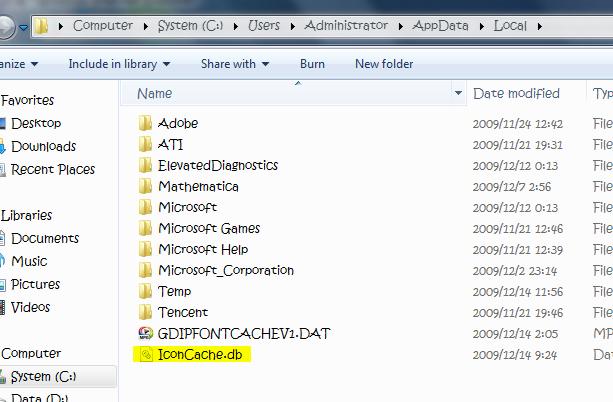Select Computer in navigation pane

(31, 353)
